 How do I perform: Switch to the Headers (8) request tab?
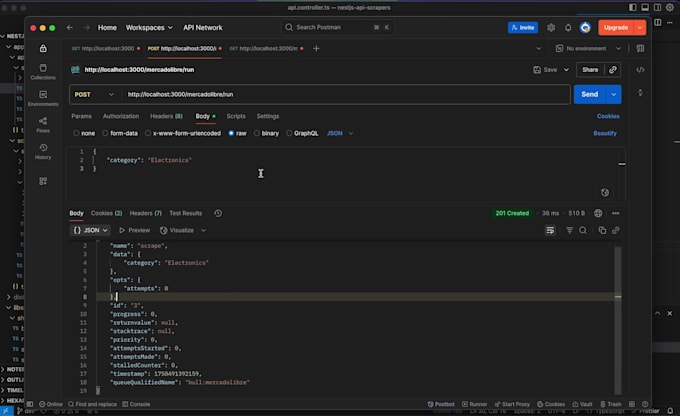point(166,116)
